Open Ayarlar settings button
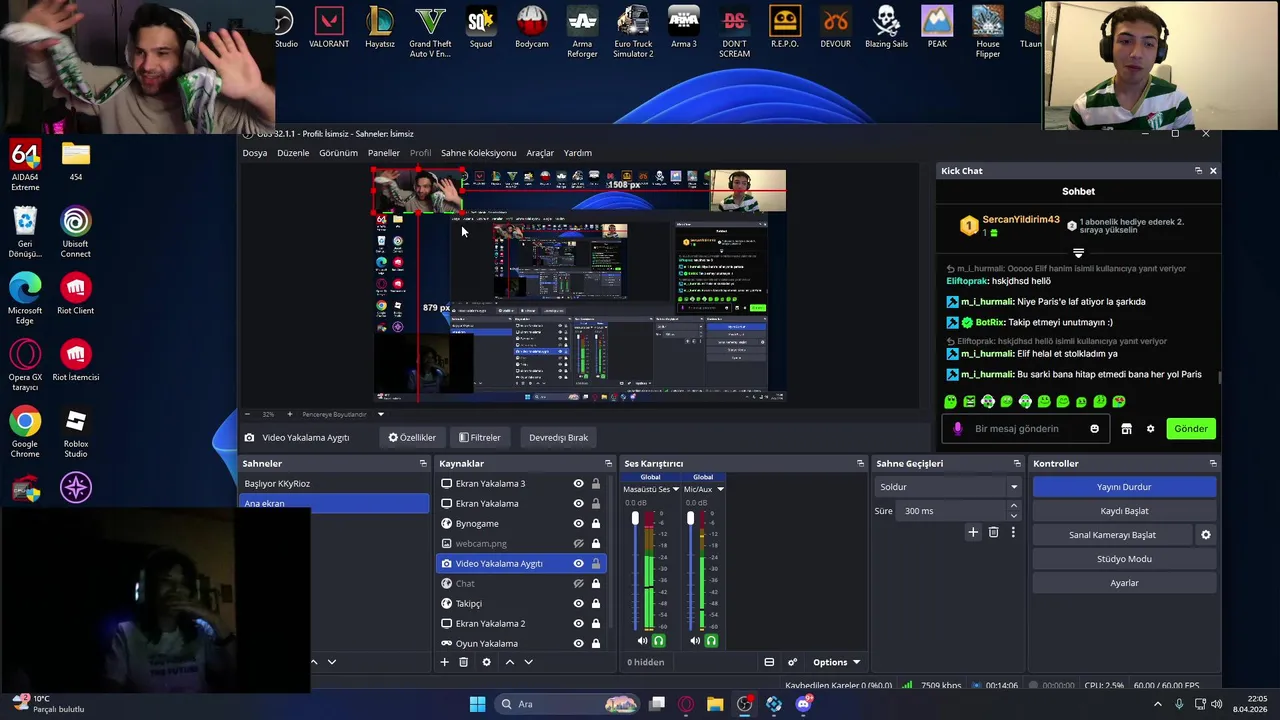The image size is (1280, 720). pyautogui.click(x=1124, y=583)
